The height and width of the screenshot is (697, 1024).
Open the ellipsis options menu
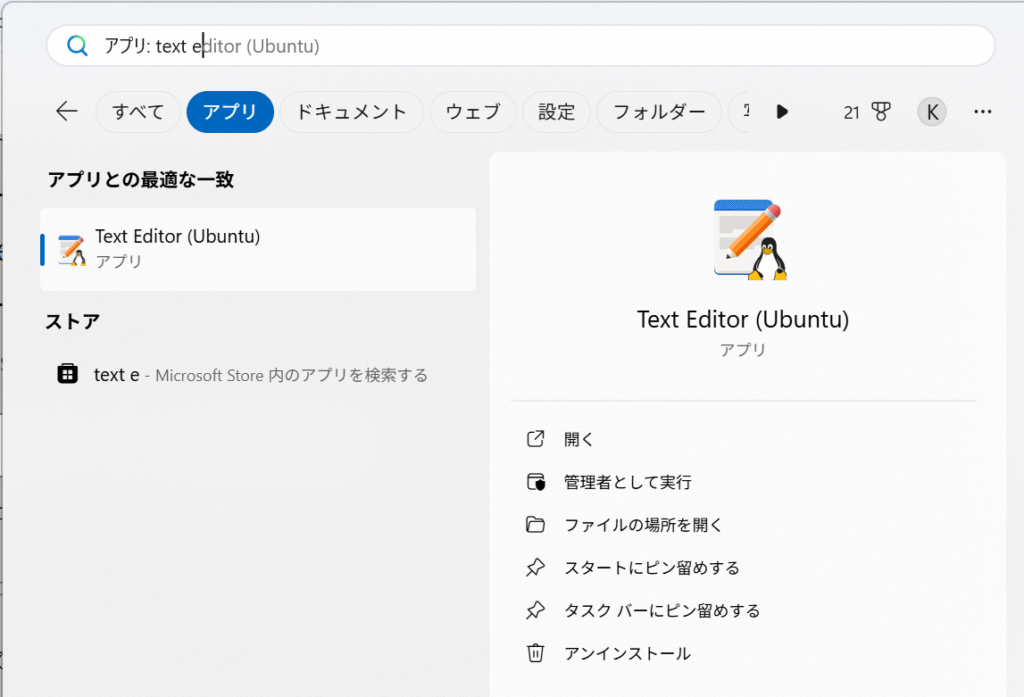982,111
